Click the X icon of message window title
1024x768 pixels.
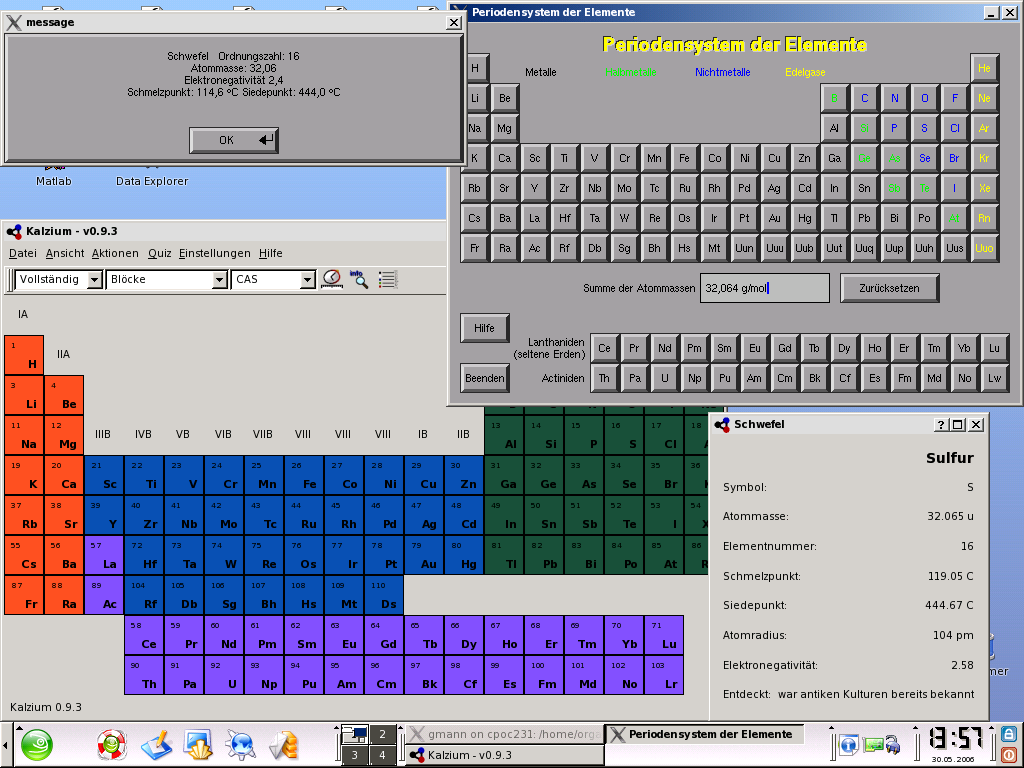click(x=14, y=22)
